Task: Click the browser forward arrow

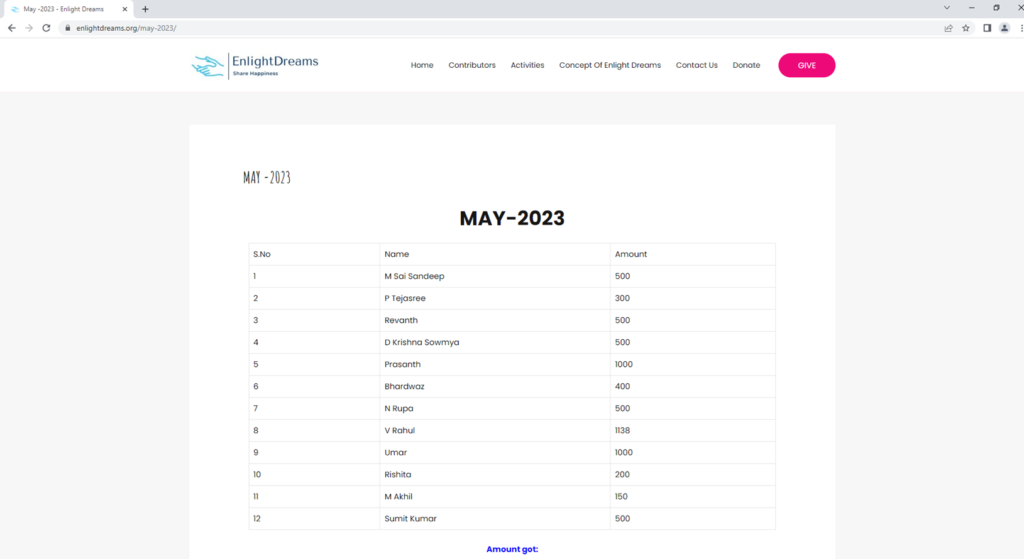Action: [28, 28]
